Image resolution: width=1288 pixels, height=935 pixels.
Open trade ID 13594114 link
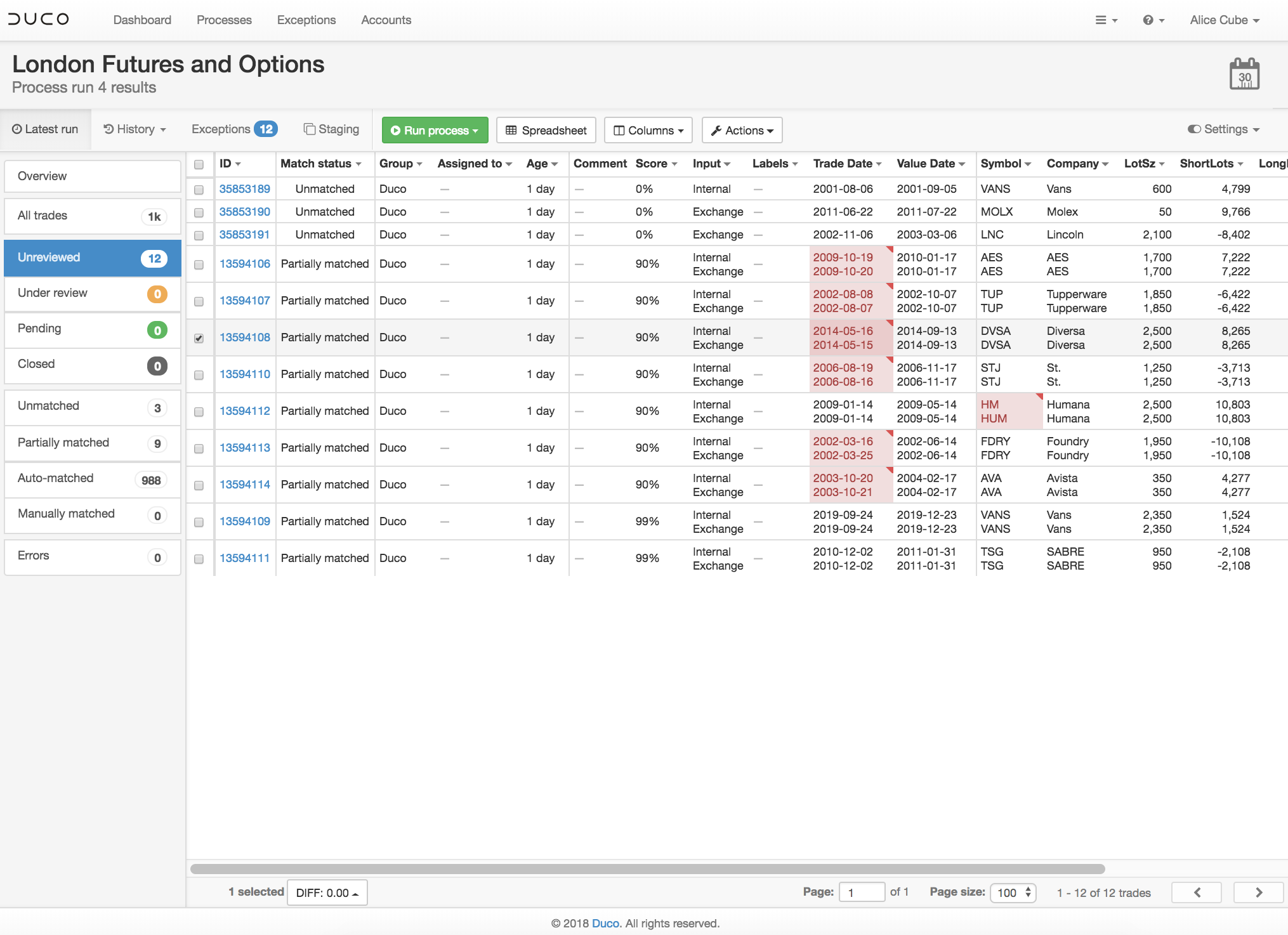[x=244, y=485]
